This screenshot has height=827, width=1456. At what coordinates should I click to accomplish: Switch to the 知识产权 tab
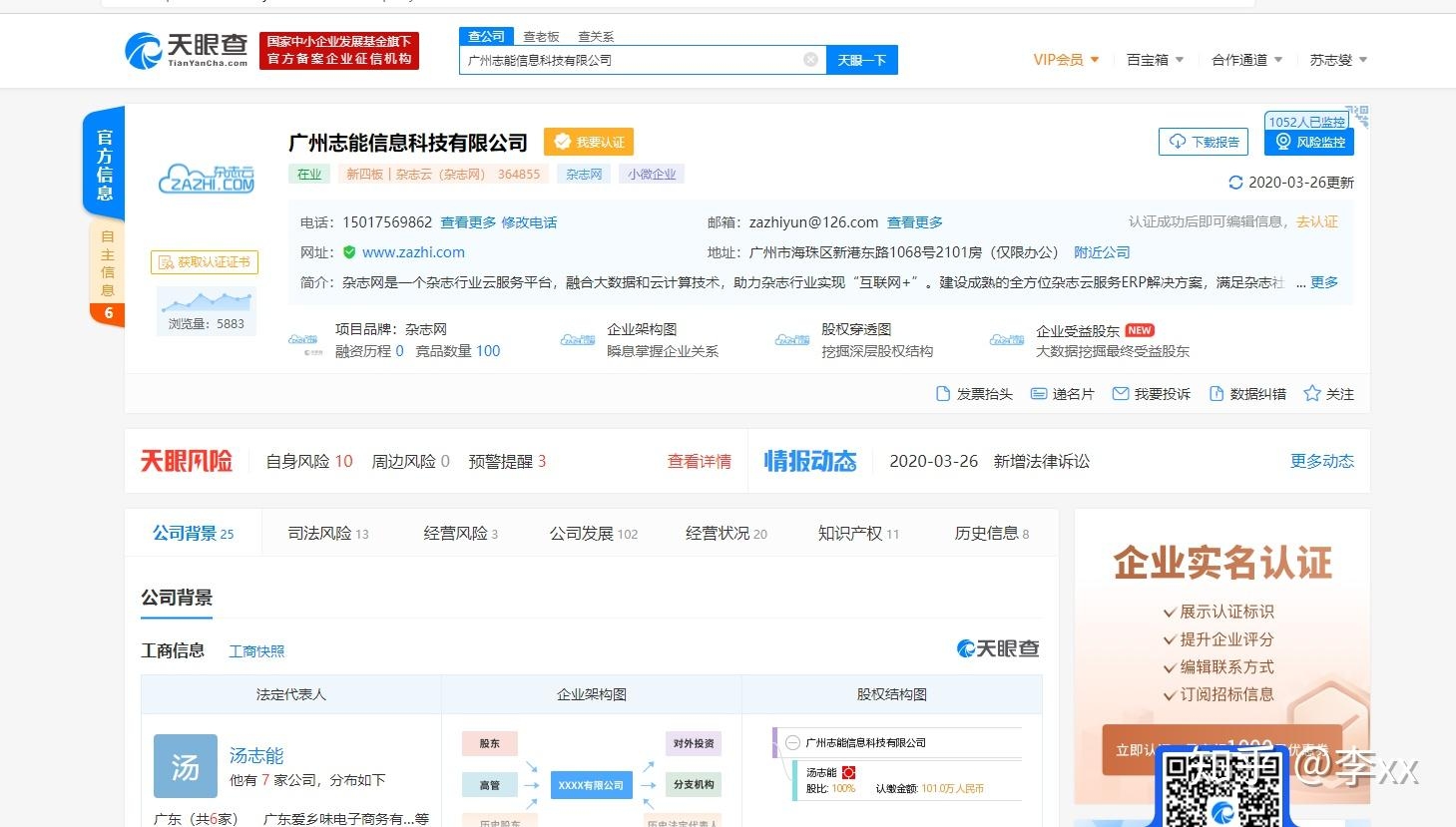point(858,534)
